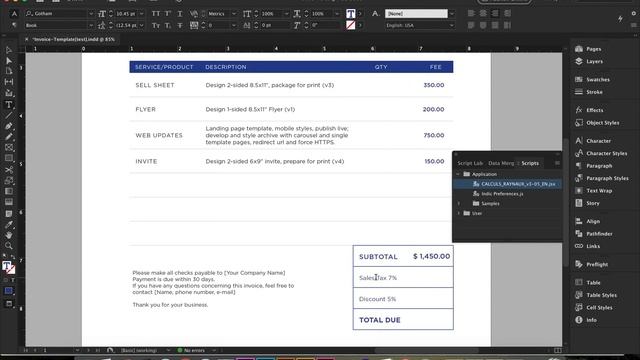Viewport: 640px width, 360px height.
Task: Toggle Strikethrough formatting
Action: [180, 25]
